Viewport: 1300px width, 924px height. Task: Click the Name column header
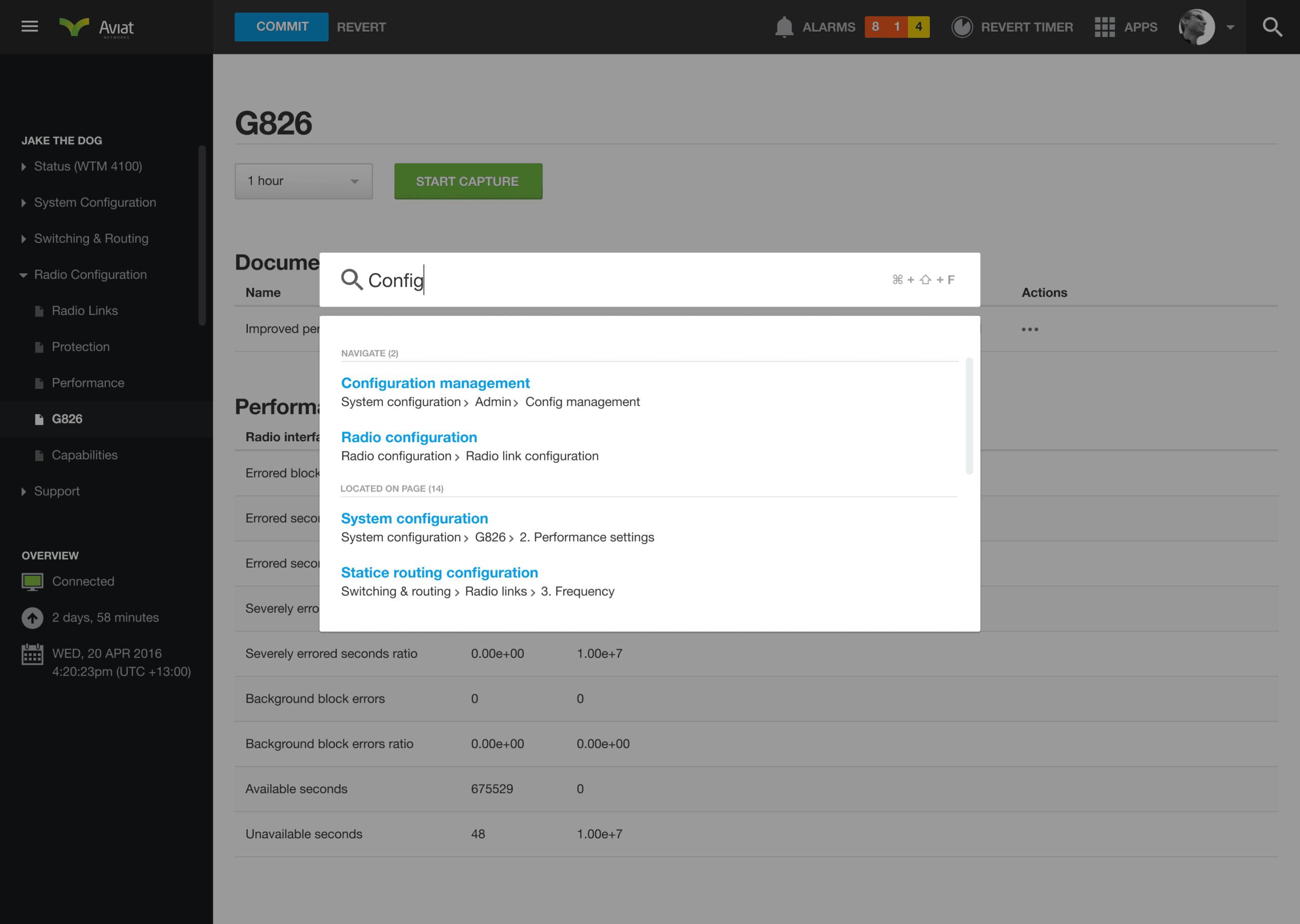263,292
